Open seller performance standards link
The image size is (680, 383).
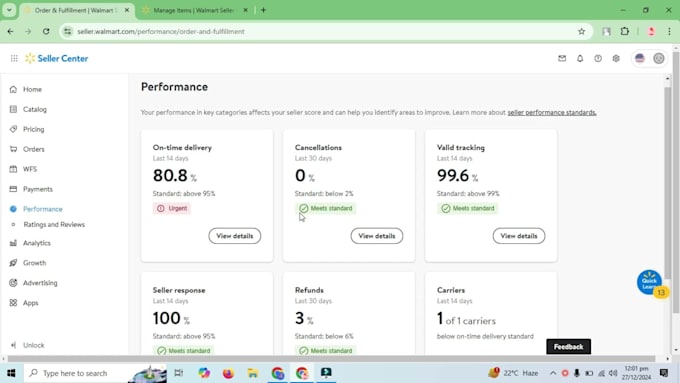(552, 112)
